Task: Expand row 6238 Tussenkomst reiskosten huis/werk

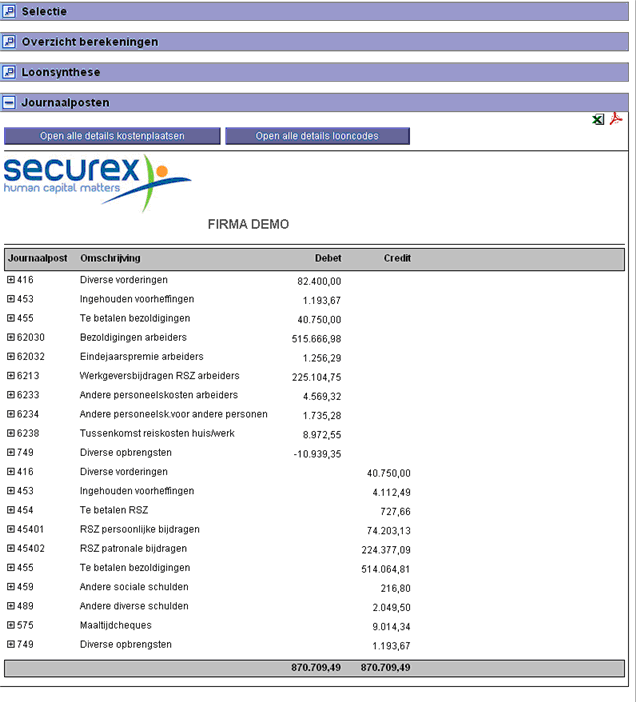Action: pos(11,434)
